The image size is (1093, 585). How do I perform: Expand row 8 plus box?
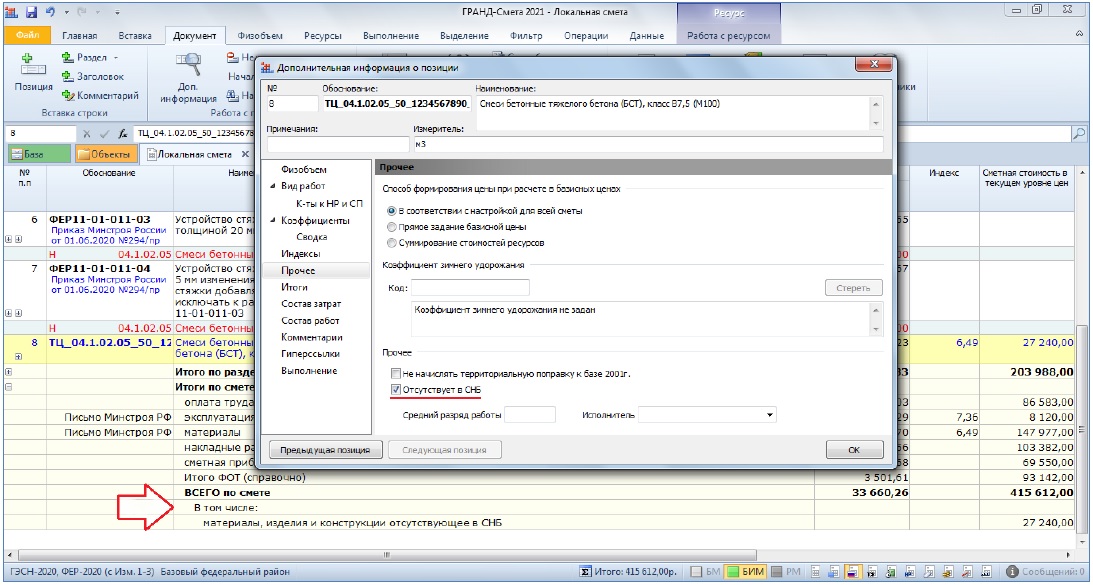pos(18,356)
